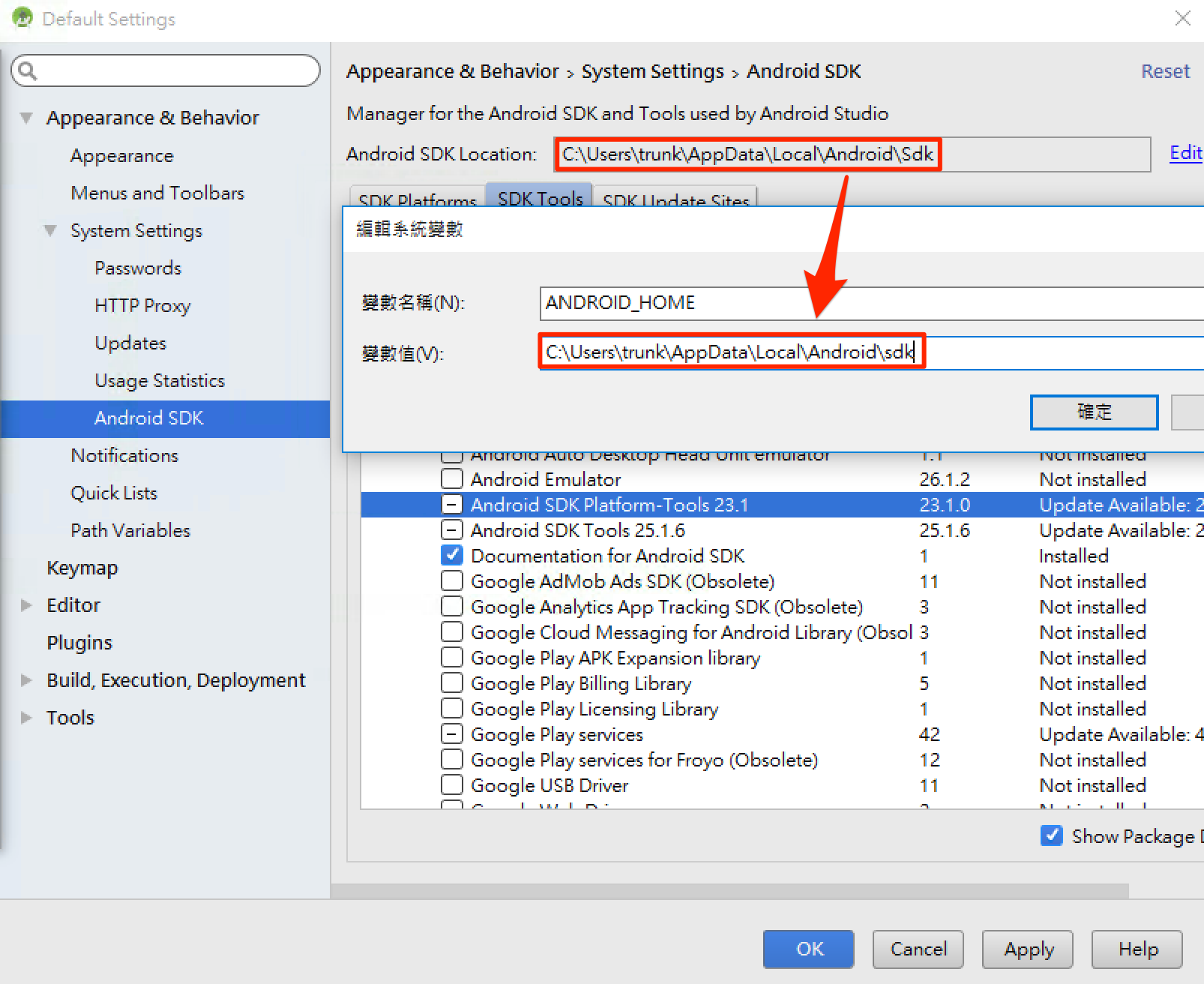
Task: Click the 確定 confirm button
Action: click(x=1094, y=412)
